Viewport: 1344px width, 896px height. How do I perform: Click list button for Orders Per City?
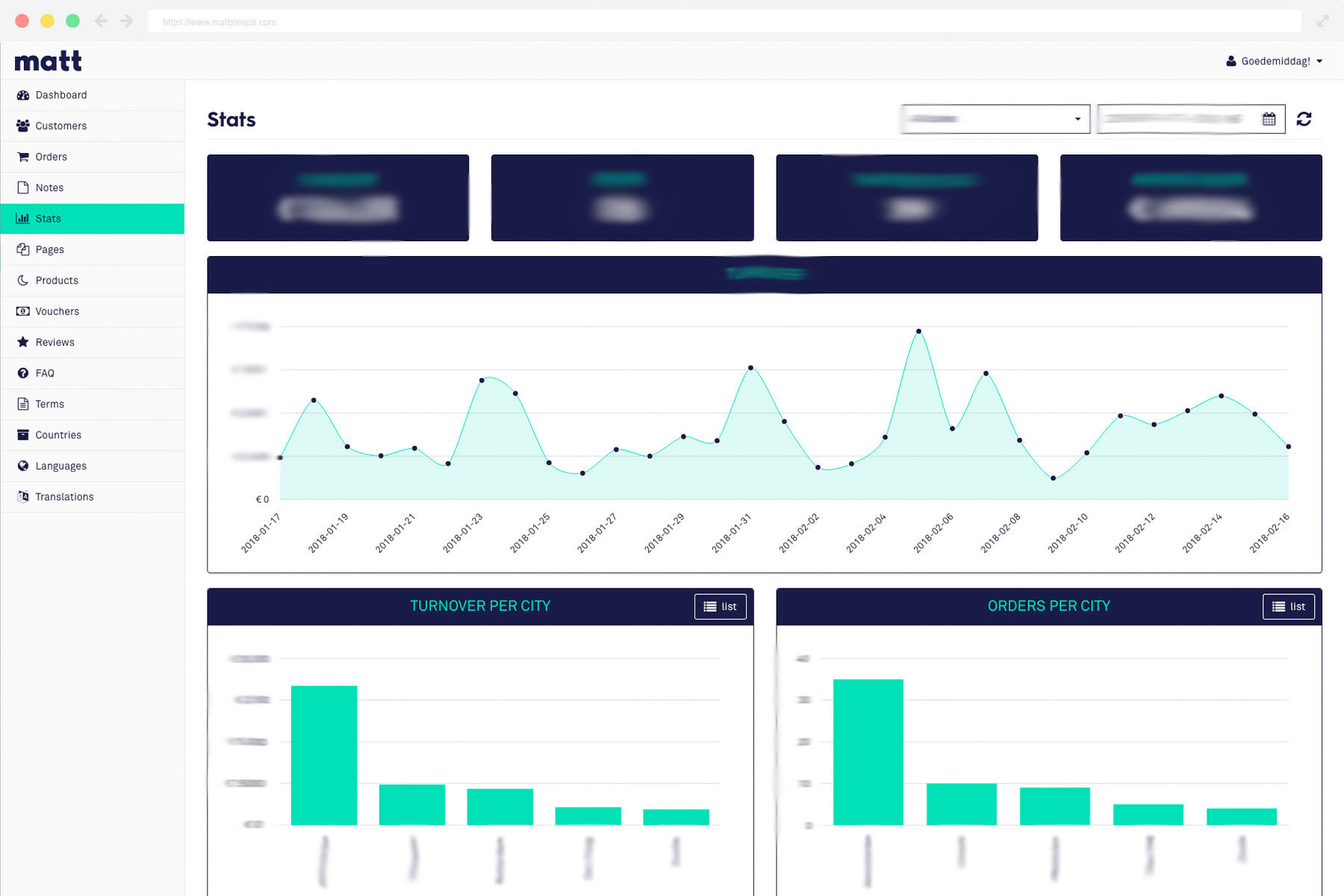1289,606
